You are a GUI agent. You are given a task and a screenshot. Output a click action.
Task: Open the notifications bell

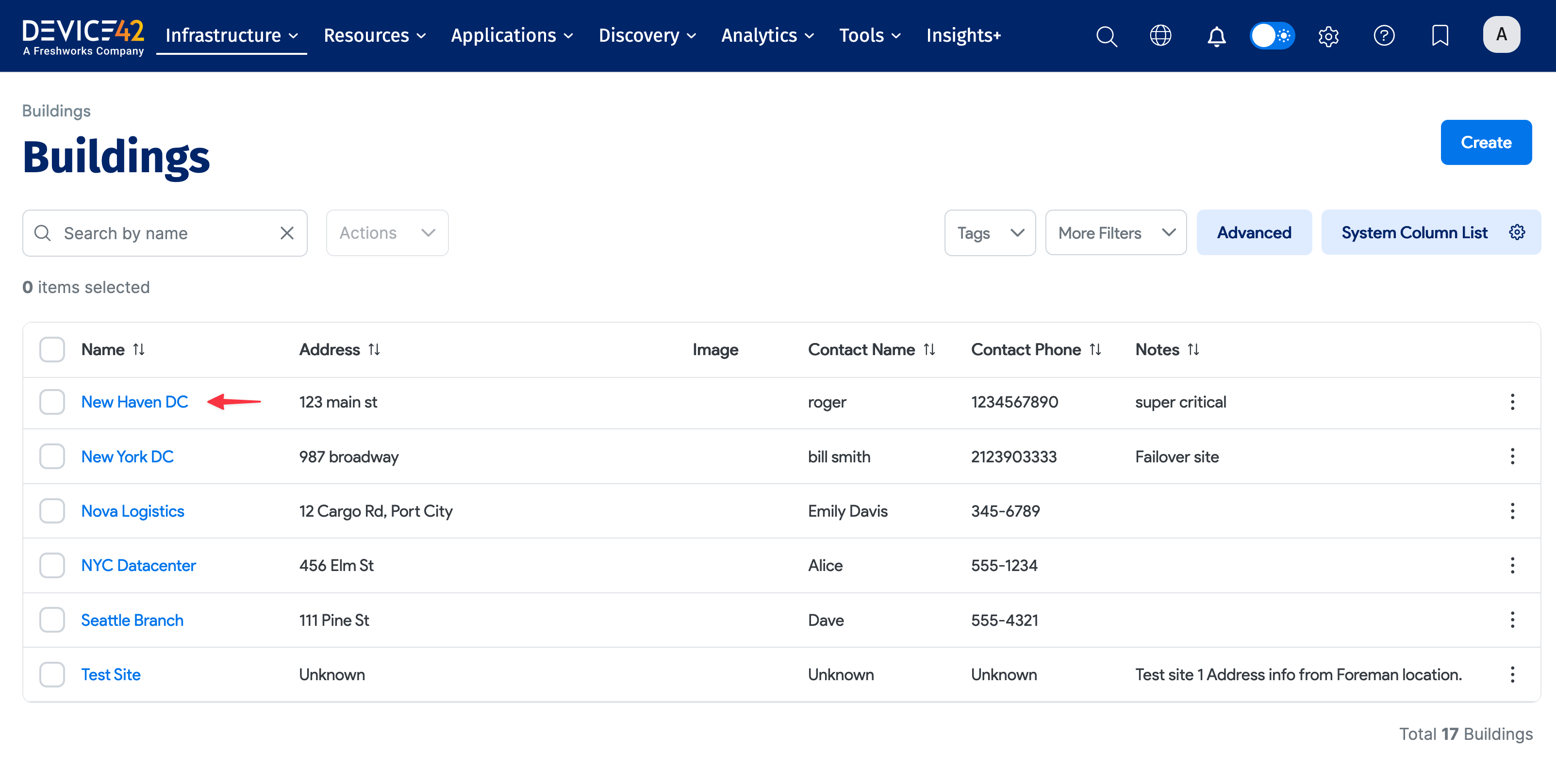(x=1216, y=35)
